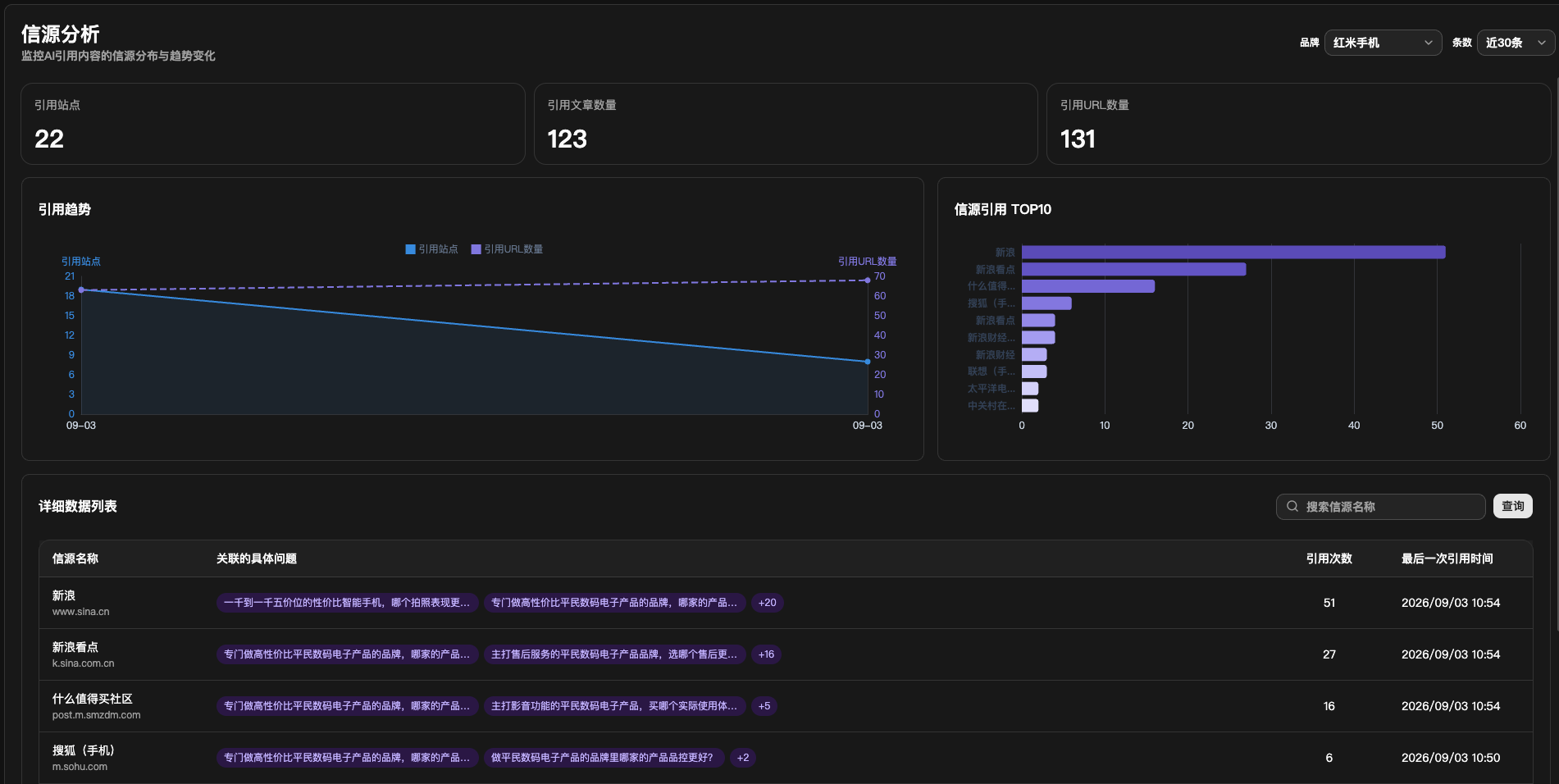Click the 2026/09/03 10:50 timestamp
Image resolution: width=1559 pixels, height=784 pixels.
pyautogui.click(x=1450, y=758)
